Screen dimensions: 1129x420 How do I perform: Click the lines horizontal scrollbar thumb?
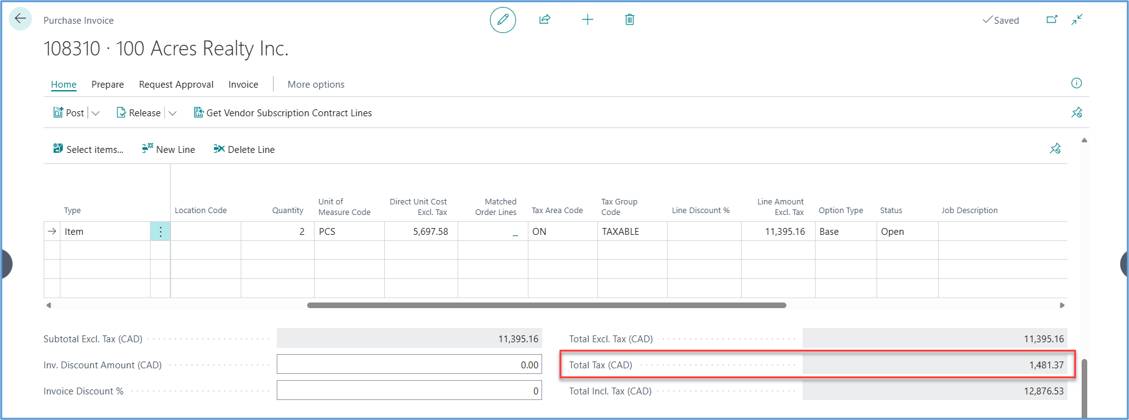(x=546, y=305)
